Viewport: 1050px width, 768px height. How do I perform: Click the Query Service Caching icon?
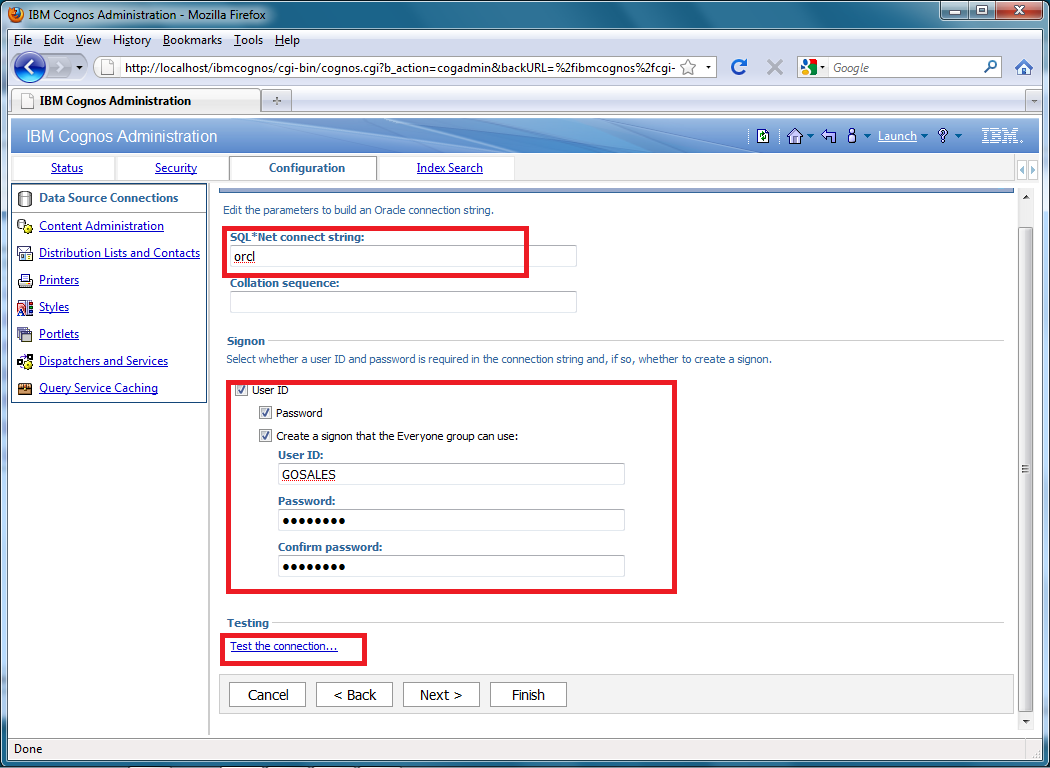click(x=25, y=388)
